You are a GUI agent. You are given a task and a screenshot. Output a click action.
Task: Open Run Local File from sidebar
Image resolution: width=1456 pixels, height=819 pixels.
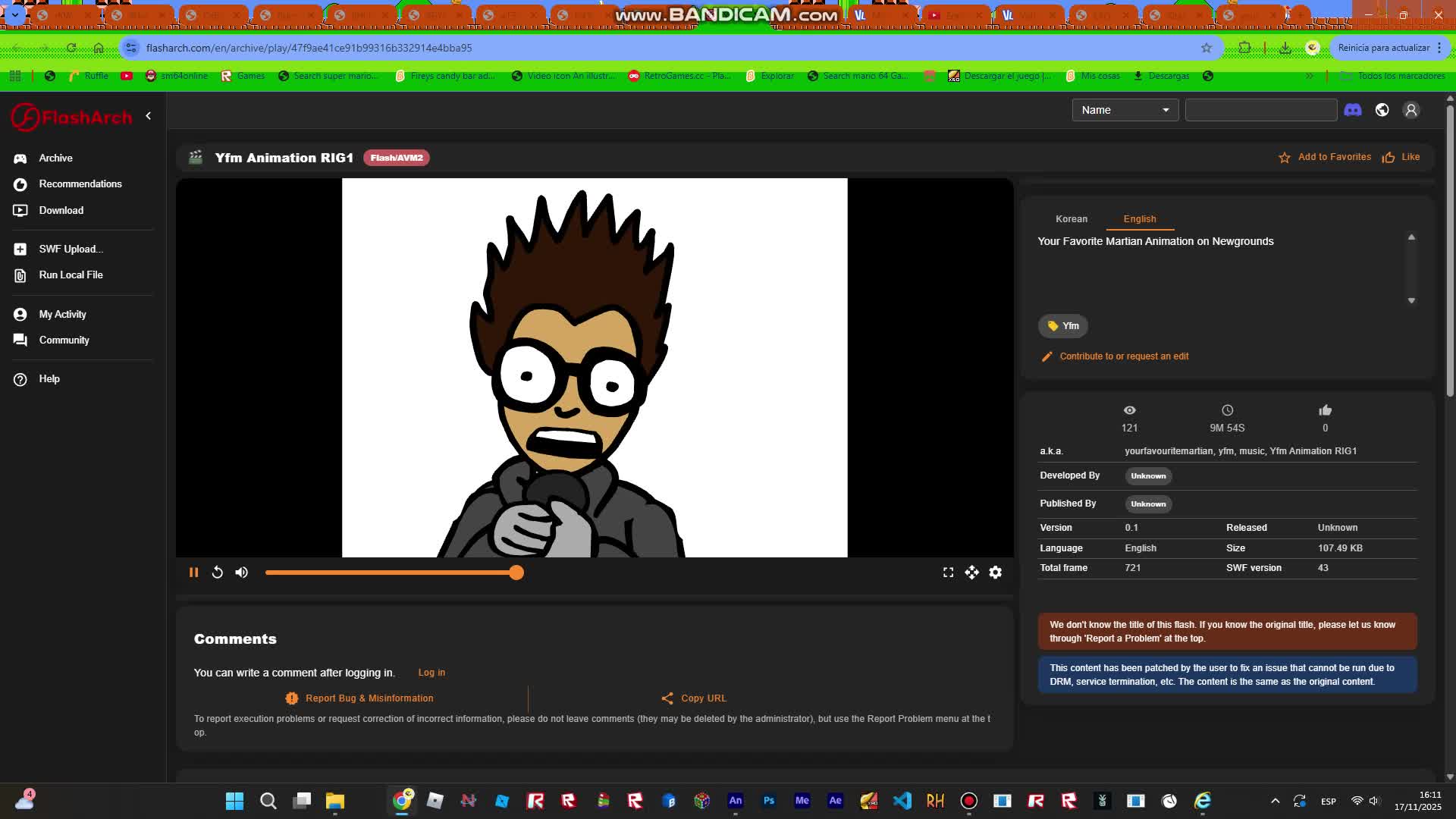(x=19, y=275)
